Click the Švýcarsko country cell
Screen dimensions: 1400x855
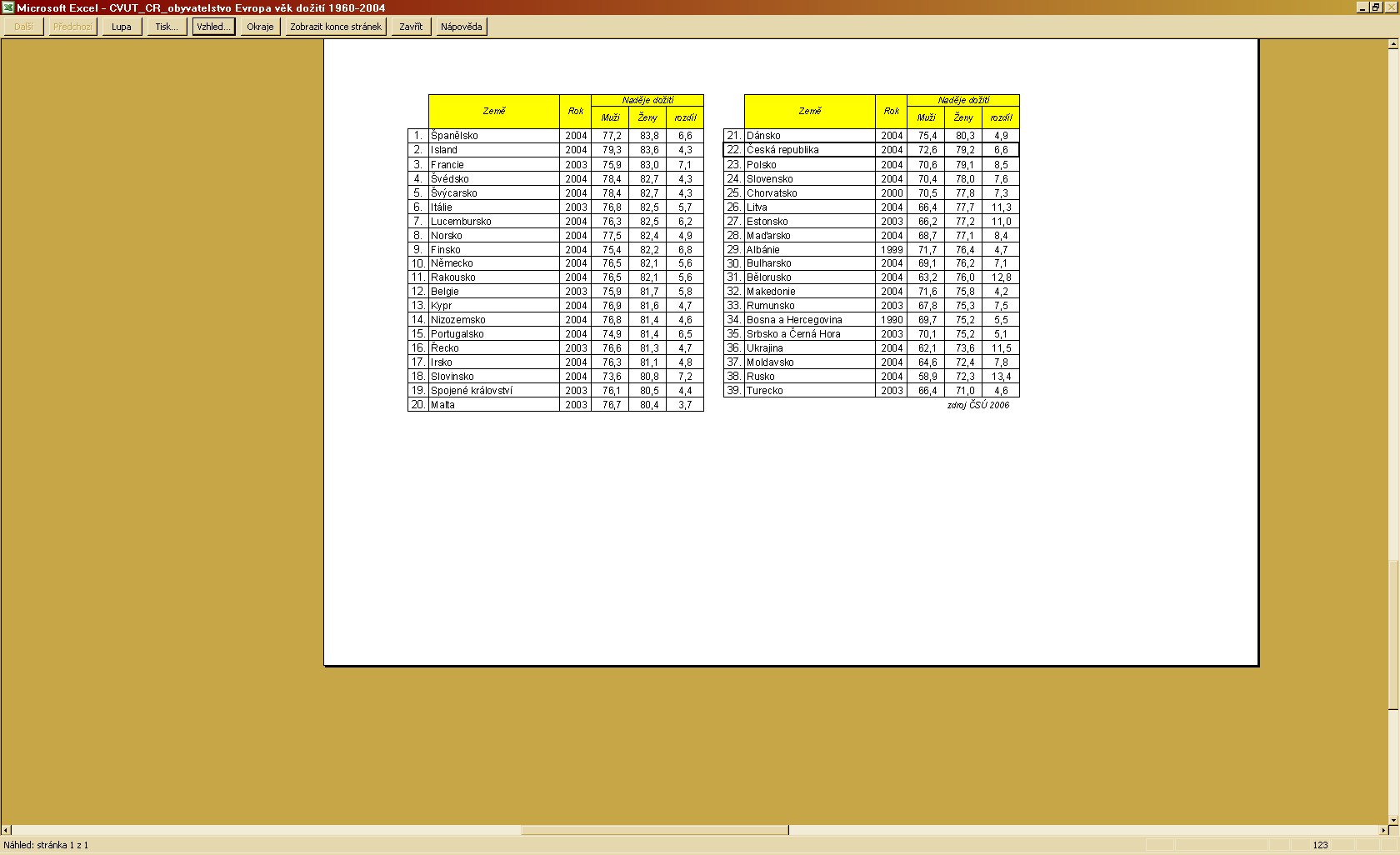494,193
